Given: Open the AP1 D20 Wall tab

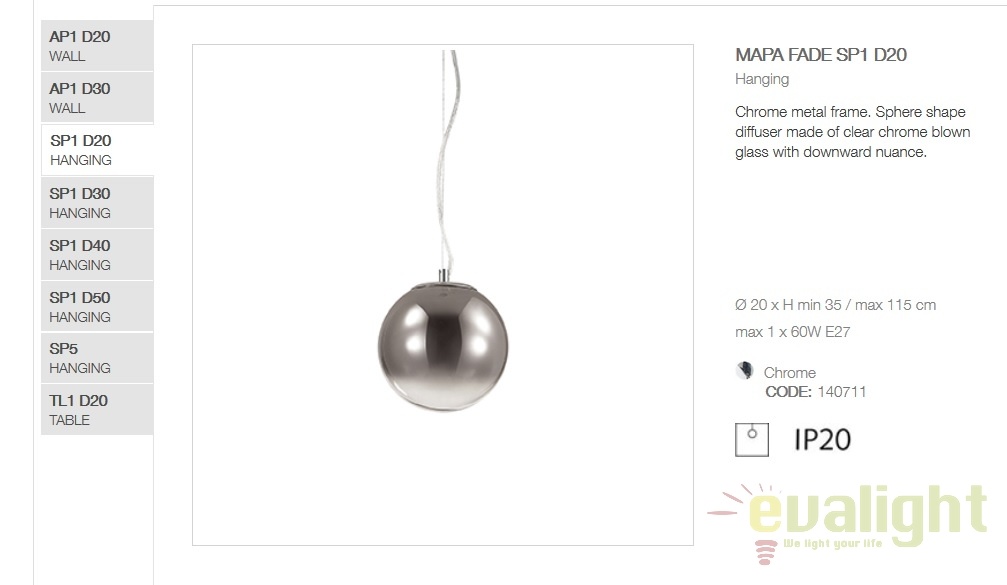Looking at the screenshot, I should [97, 46].
